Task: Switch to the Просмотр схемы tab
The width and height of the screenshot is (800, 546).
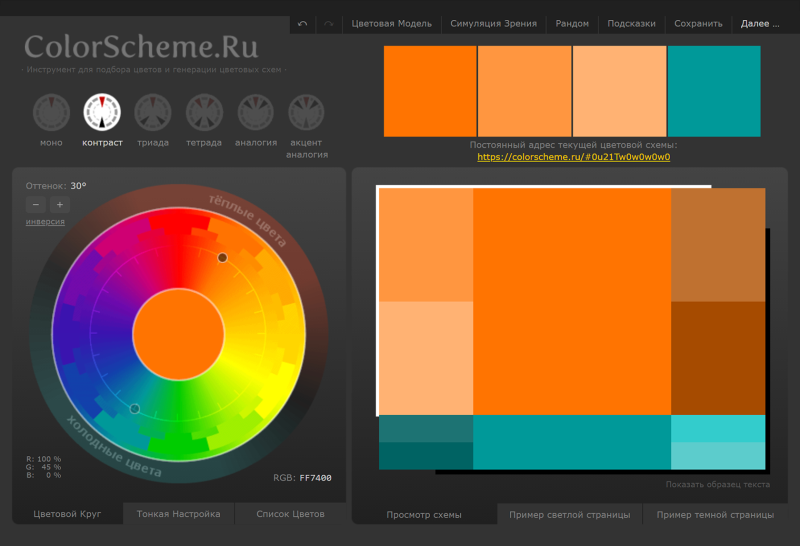Action: (424, 515)
